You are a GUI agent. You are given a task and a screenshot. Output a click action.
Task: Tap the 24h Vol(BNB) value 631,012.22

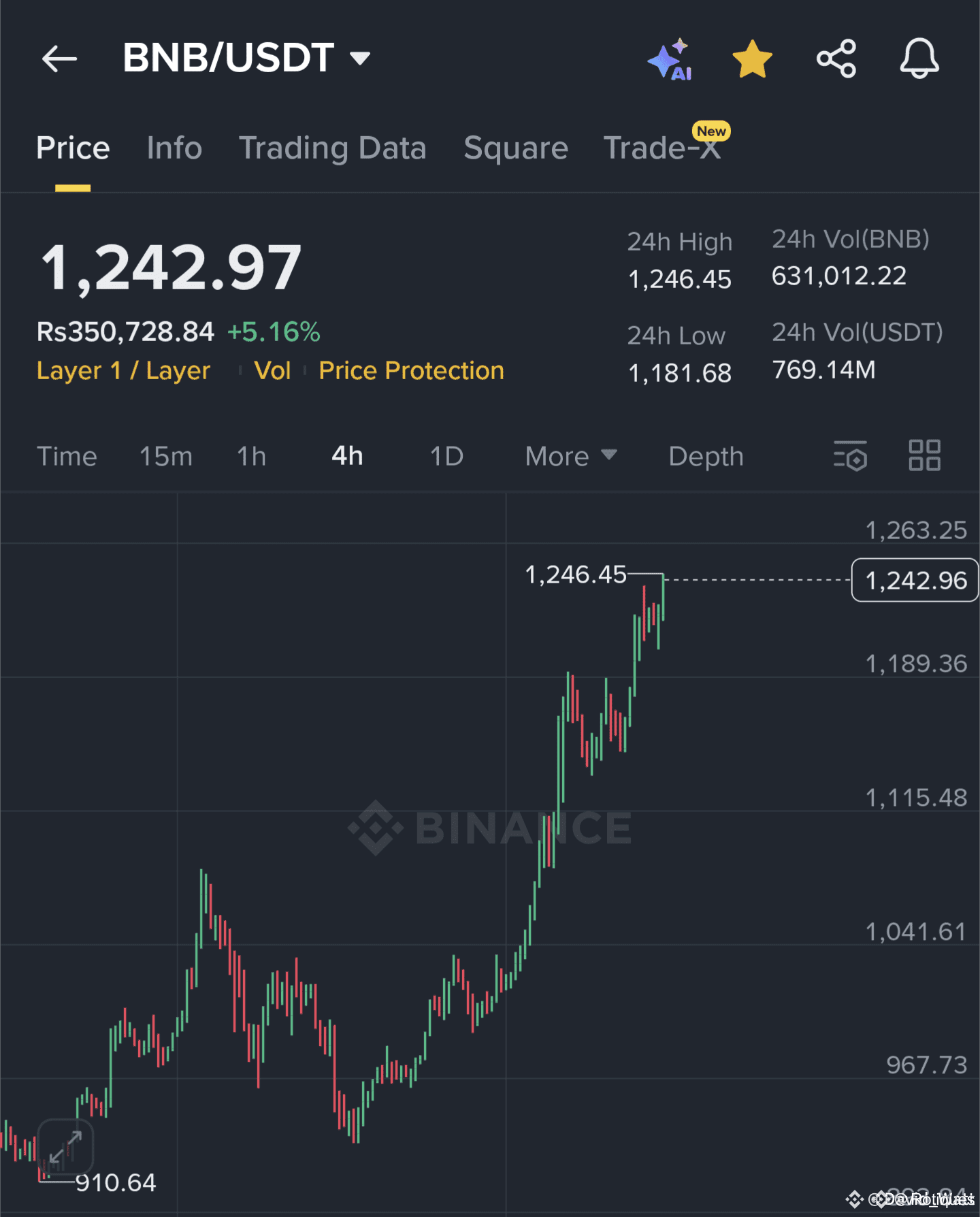click(839, 276)
